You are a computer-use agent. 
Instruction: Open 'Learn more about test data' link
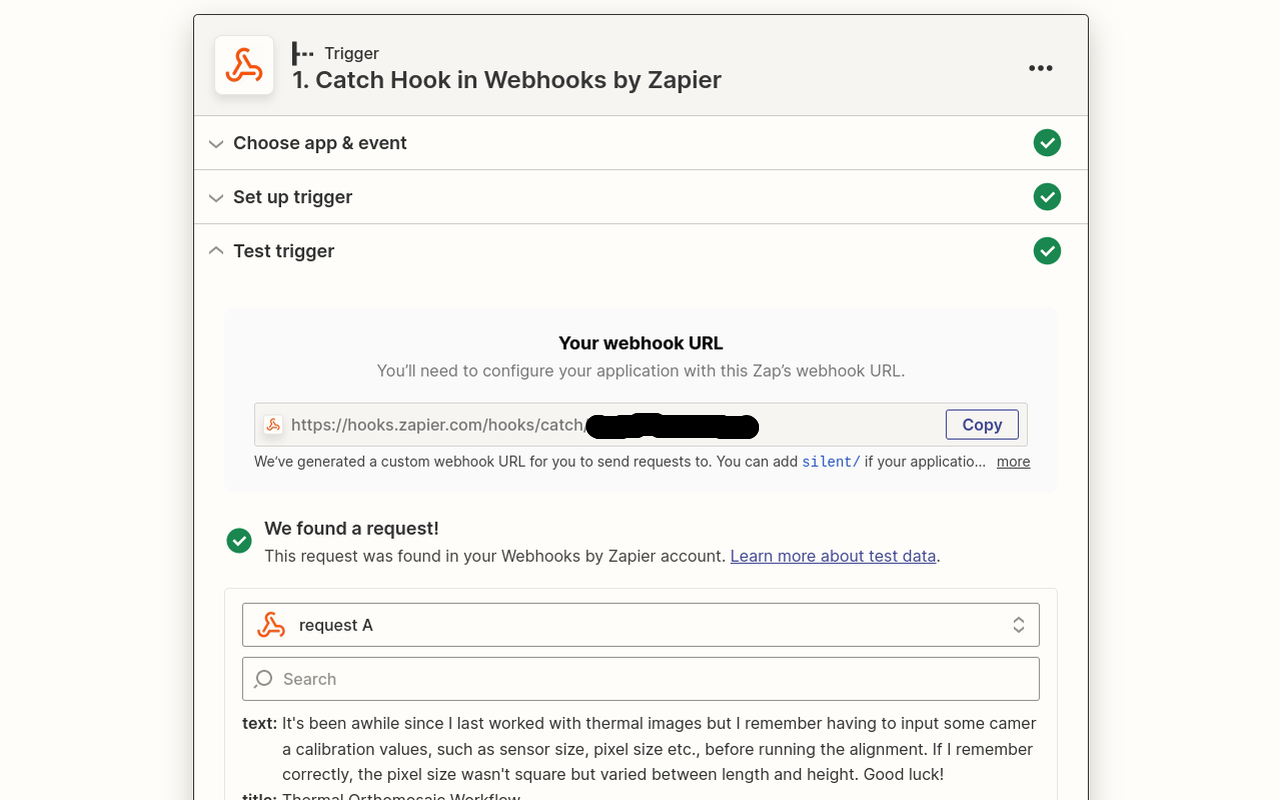click(x=833, y=556)
